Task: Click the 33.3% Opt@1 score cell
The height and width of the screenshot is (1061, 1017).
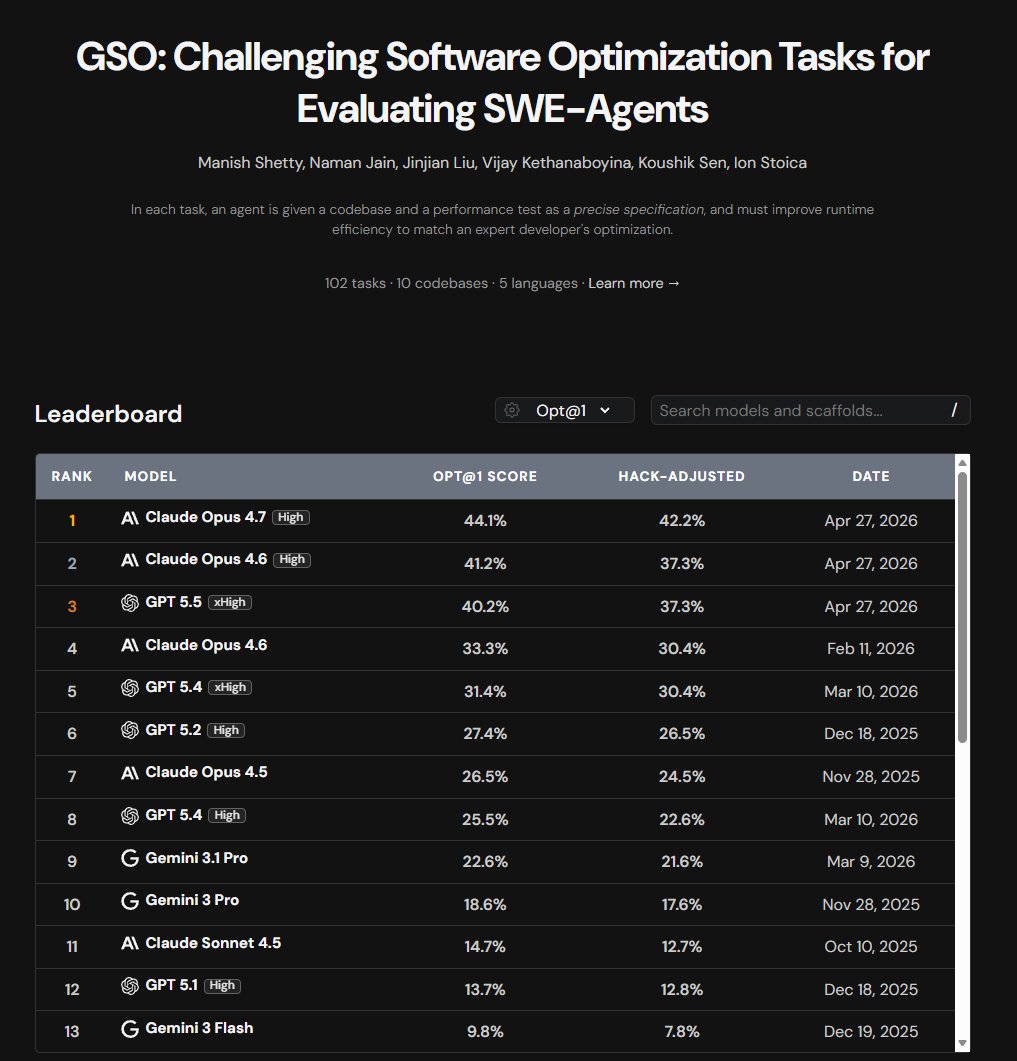Action: [x=485, y=649]
